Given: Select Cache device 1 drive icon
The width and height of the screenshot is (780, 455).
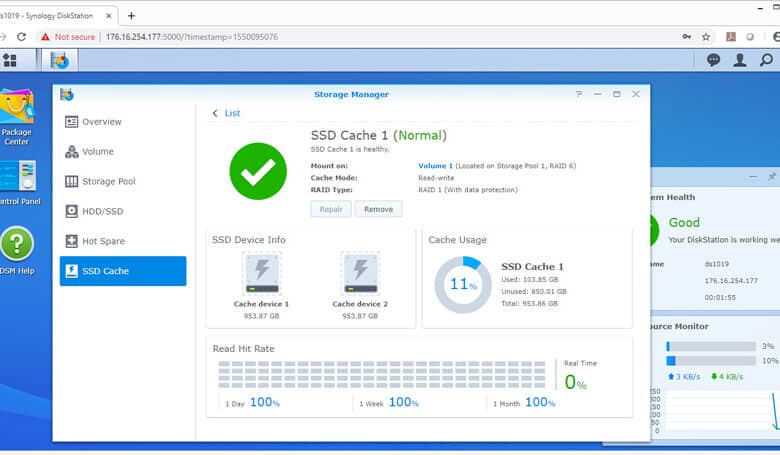Looking at the screenshot, I should point(262,273).
